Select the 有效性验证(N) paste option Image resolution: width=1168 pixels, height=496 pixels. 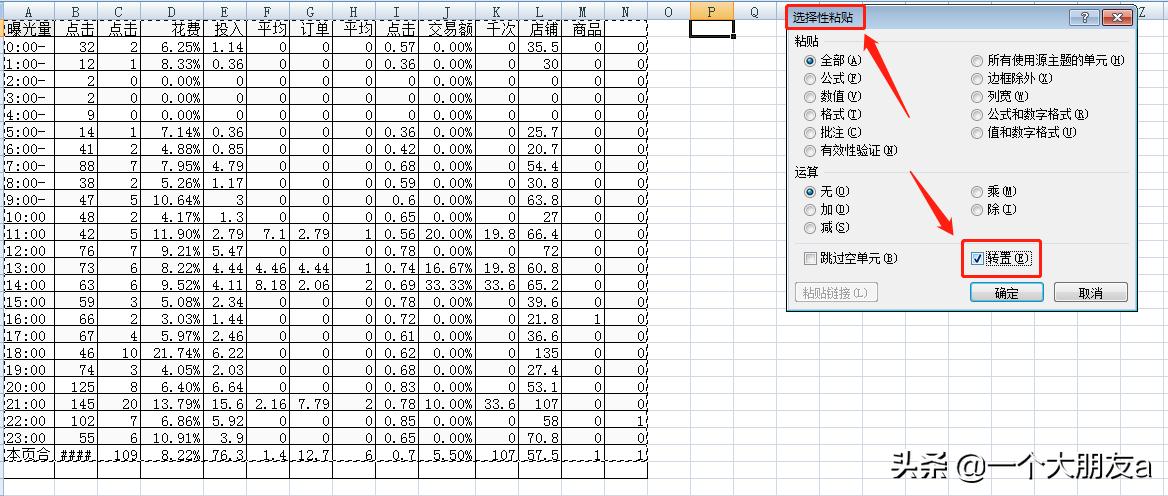tap(851, 150)
